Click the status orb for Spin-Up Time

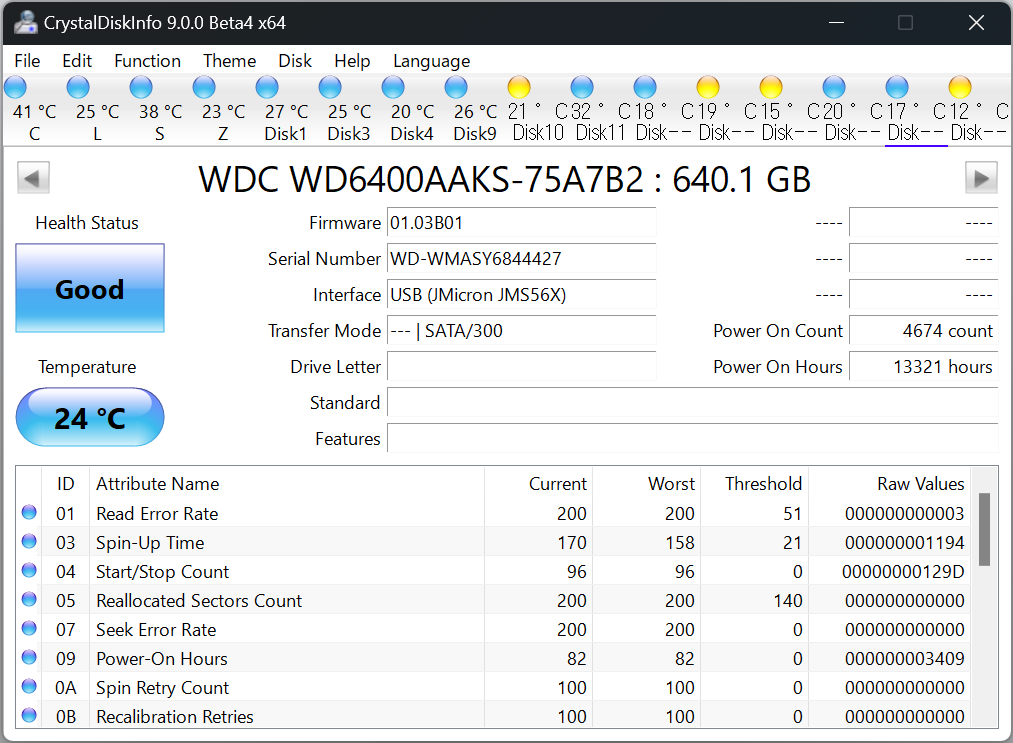pyautogui.click(x=29, y=541)
